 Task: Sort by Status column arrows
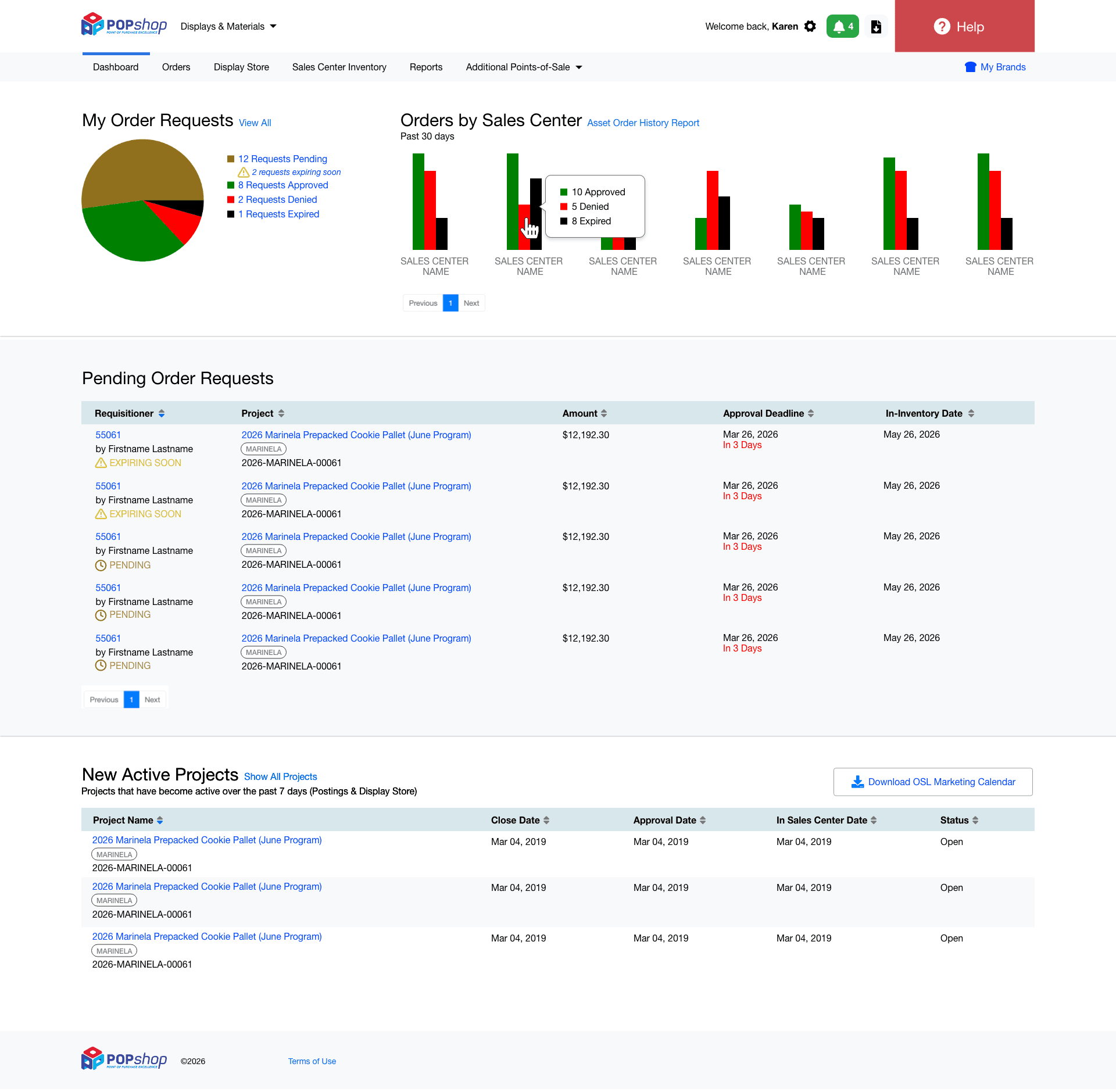pyautogui.click(x=975, y=820)
